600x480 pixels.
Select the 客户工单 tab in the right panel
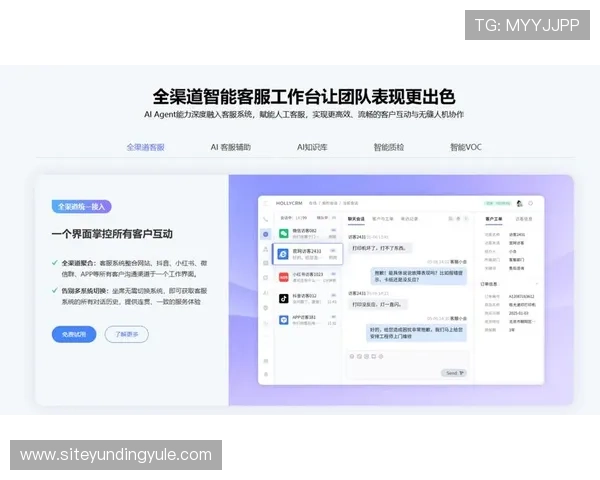pos(494,219)
